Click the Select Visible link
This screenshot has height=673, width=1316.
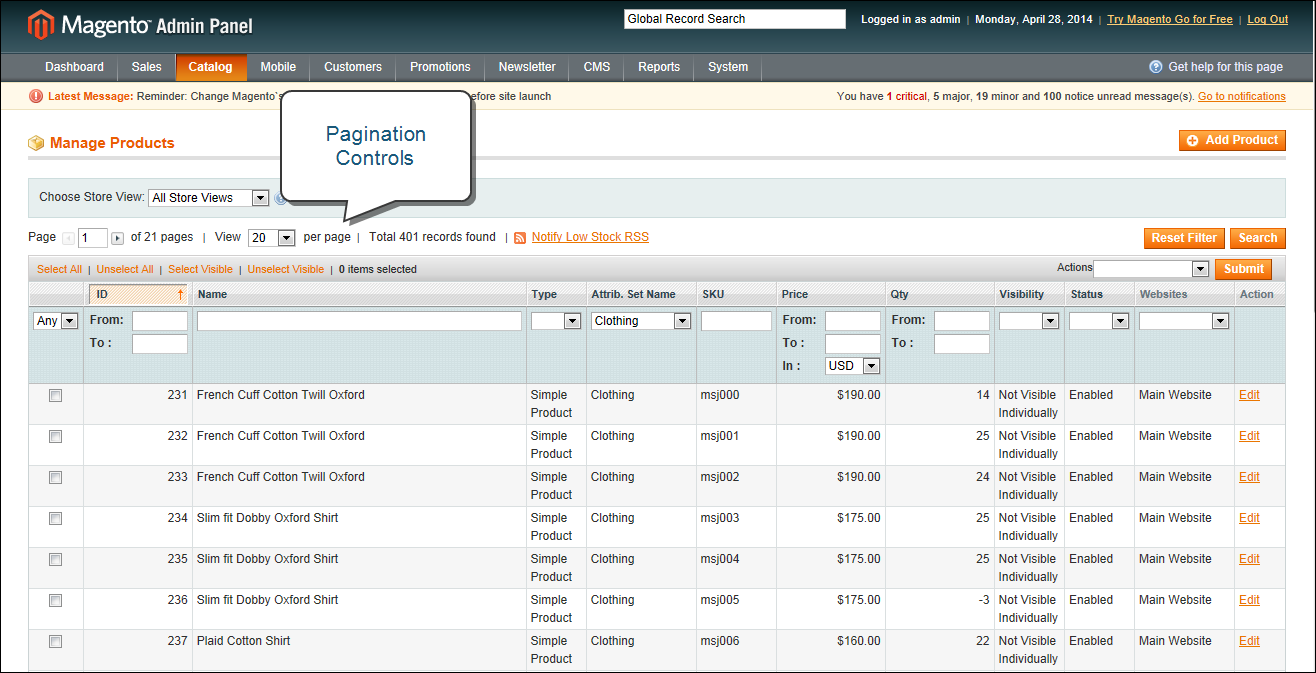tap(200, 269)
